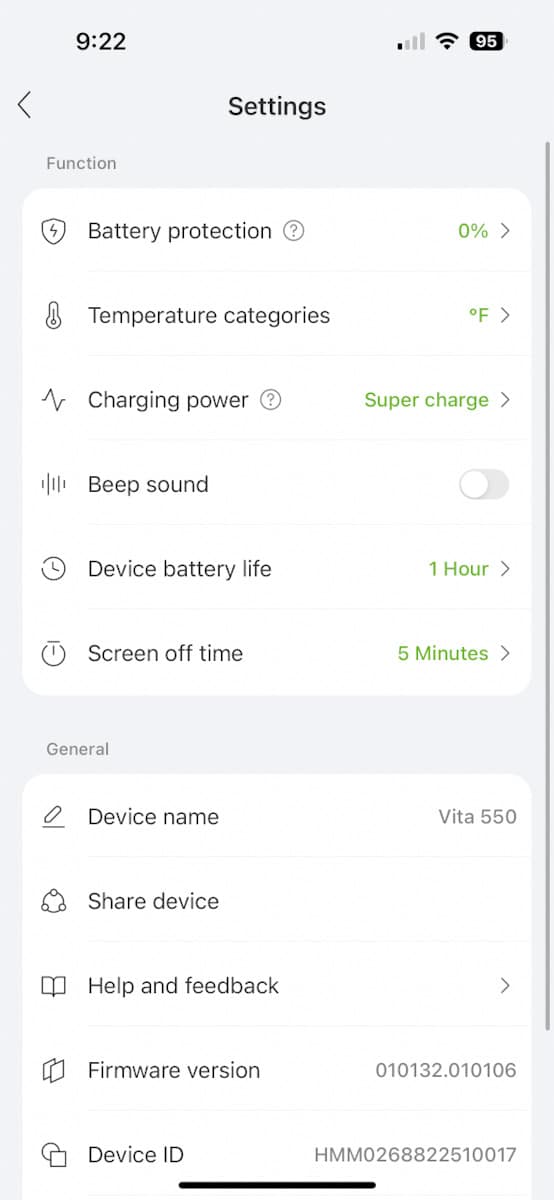Open Device battery life 1 Hour setting

(469, 569)
